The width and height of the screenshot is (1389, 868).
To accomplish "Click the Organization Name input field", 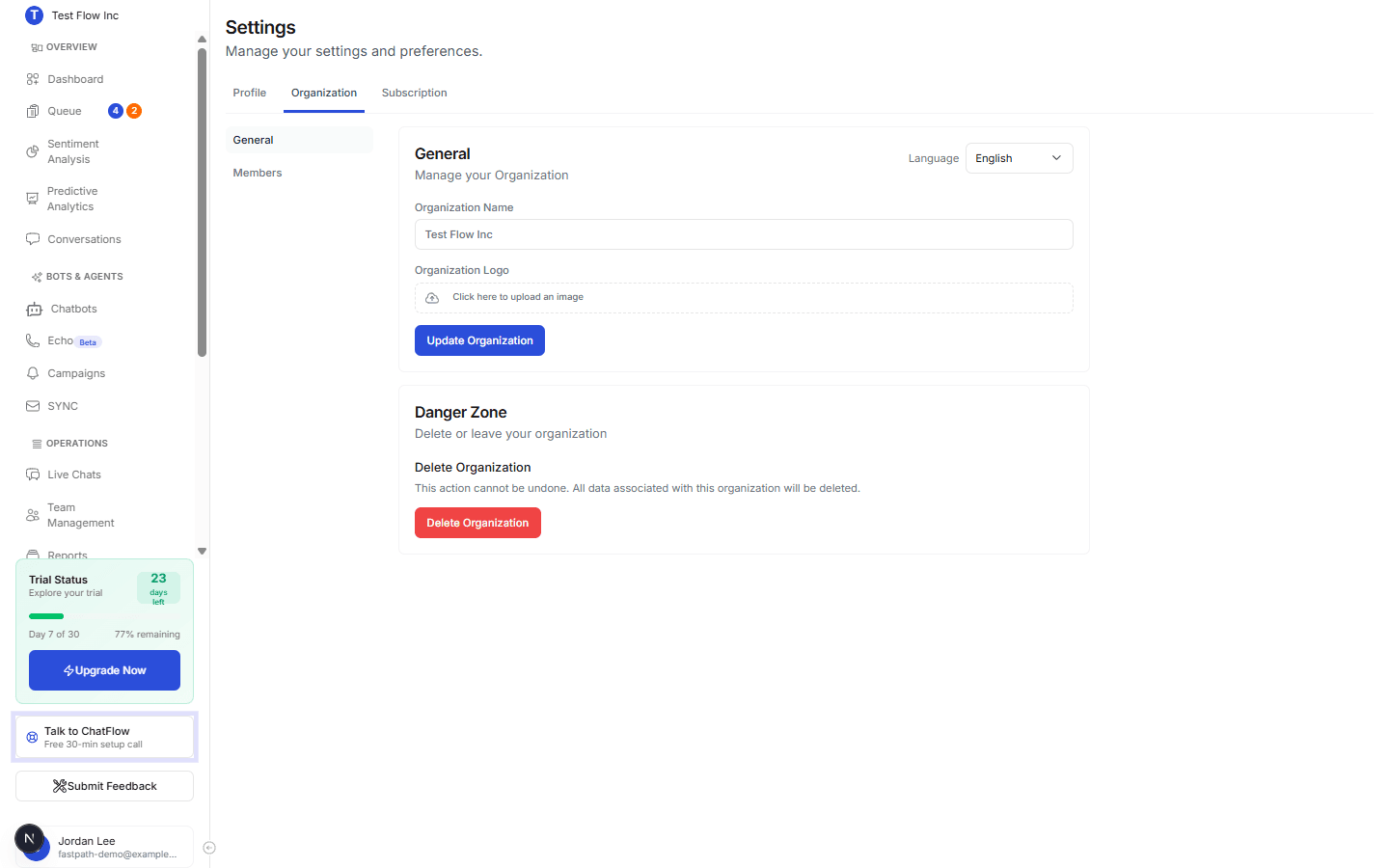I will (744, 234).
